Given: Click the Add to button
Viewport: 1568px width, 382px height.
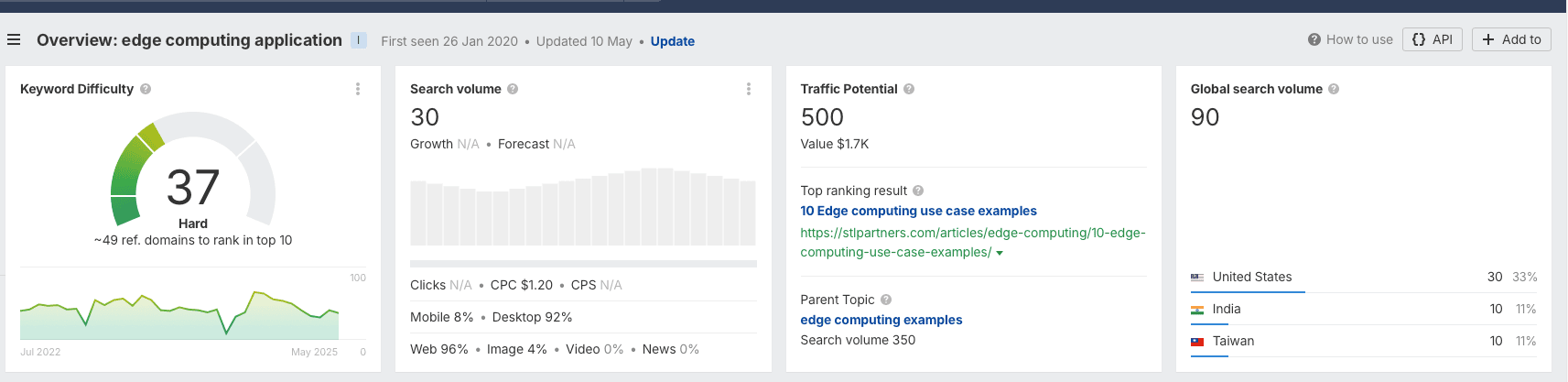Looking at the screenshot, I should 1511,39.
